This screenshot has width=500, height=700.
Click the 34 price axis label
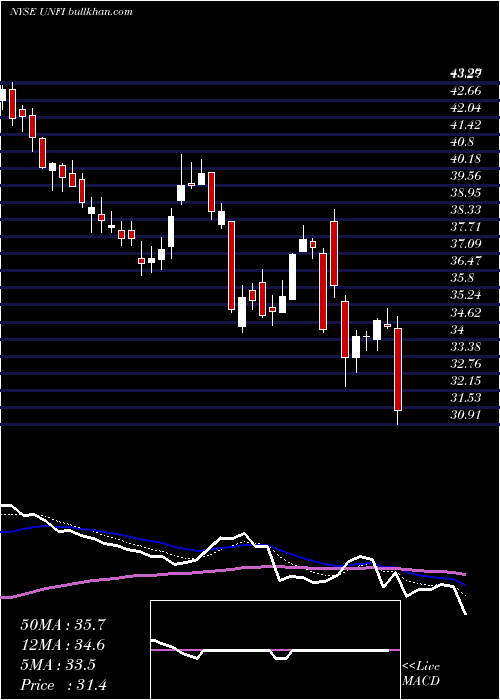coord(457,329)
